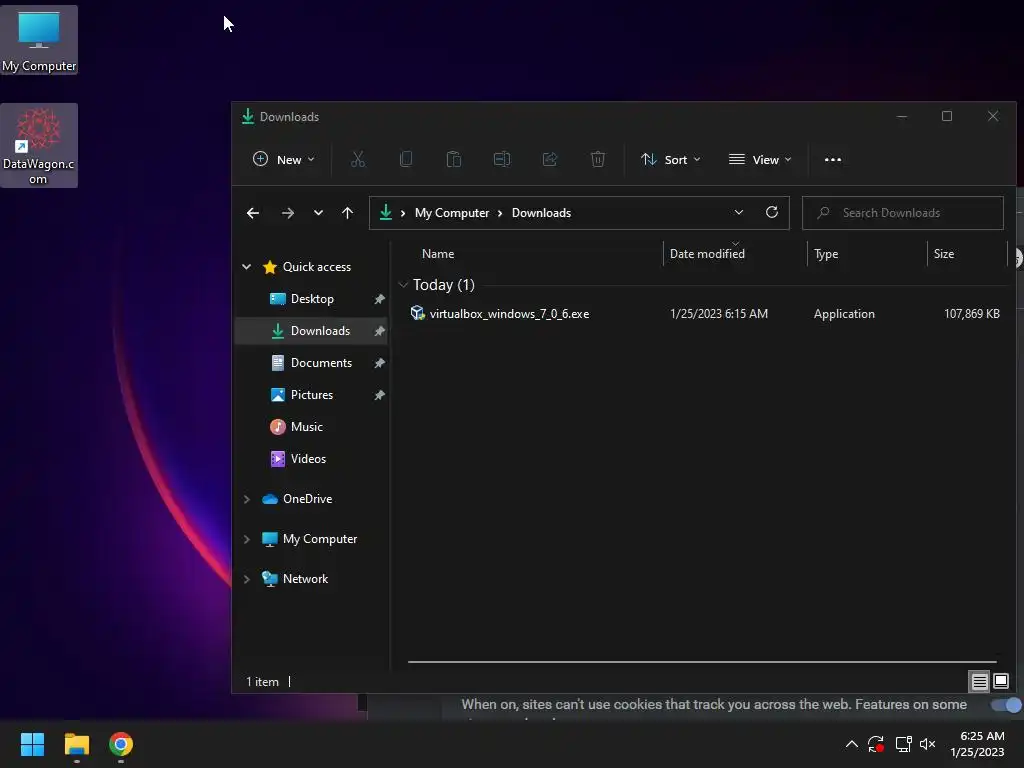Click the Copy icon in Explorer toolbar
This screenshot has width=1024, height=768.
click(x=406, y=159)
